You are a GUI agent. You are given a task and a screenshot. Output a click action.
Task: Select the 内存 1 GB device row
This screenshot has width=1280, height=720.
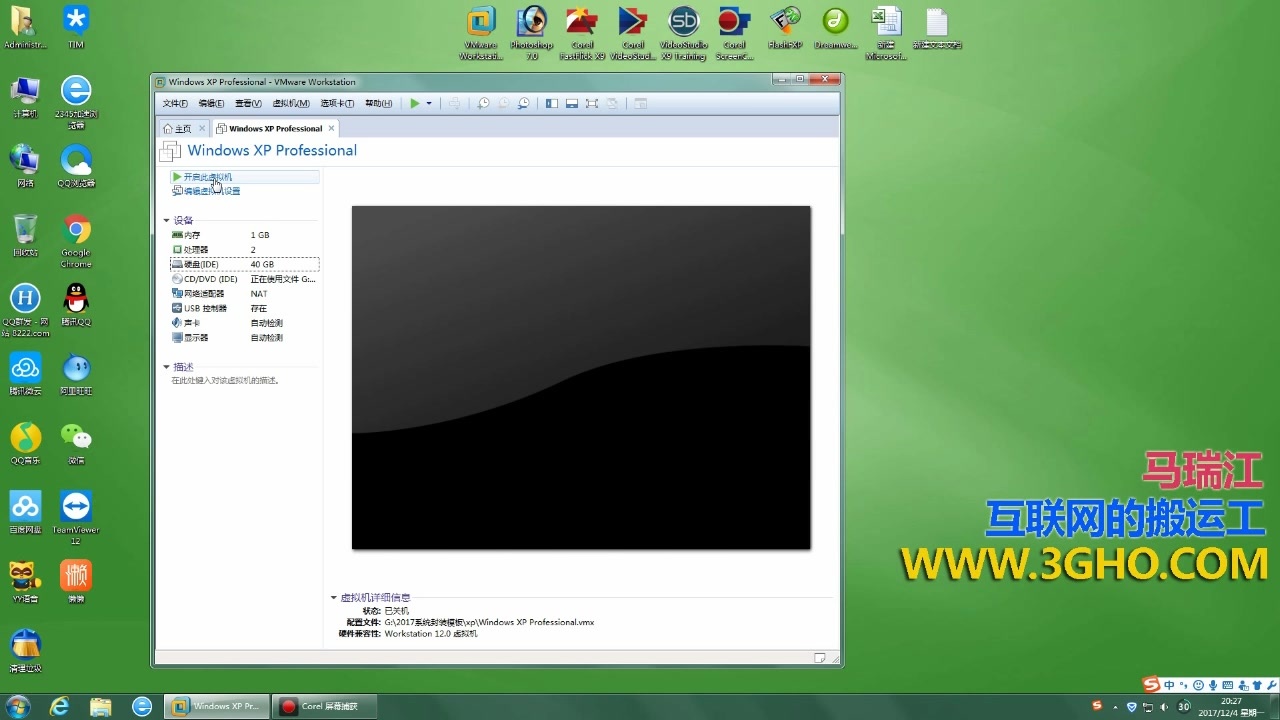click(x=244, y=235)
